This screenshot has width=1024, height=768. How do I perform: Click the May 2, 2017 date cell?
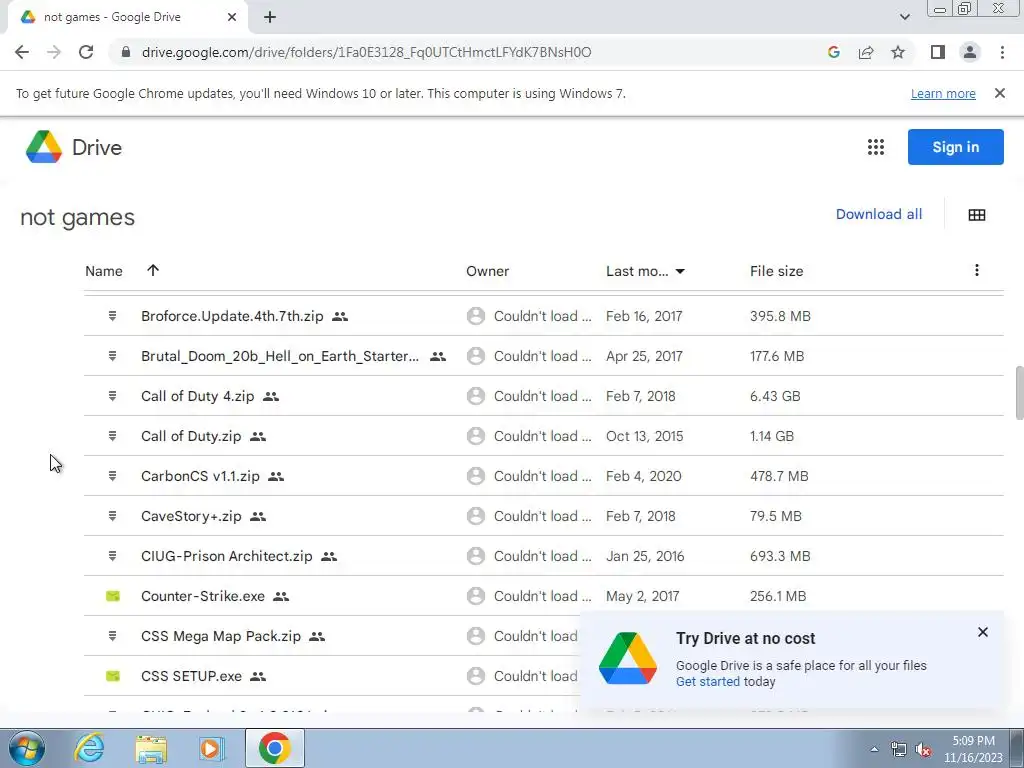pos(643,596)
